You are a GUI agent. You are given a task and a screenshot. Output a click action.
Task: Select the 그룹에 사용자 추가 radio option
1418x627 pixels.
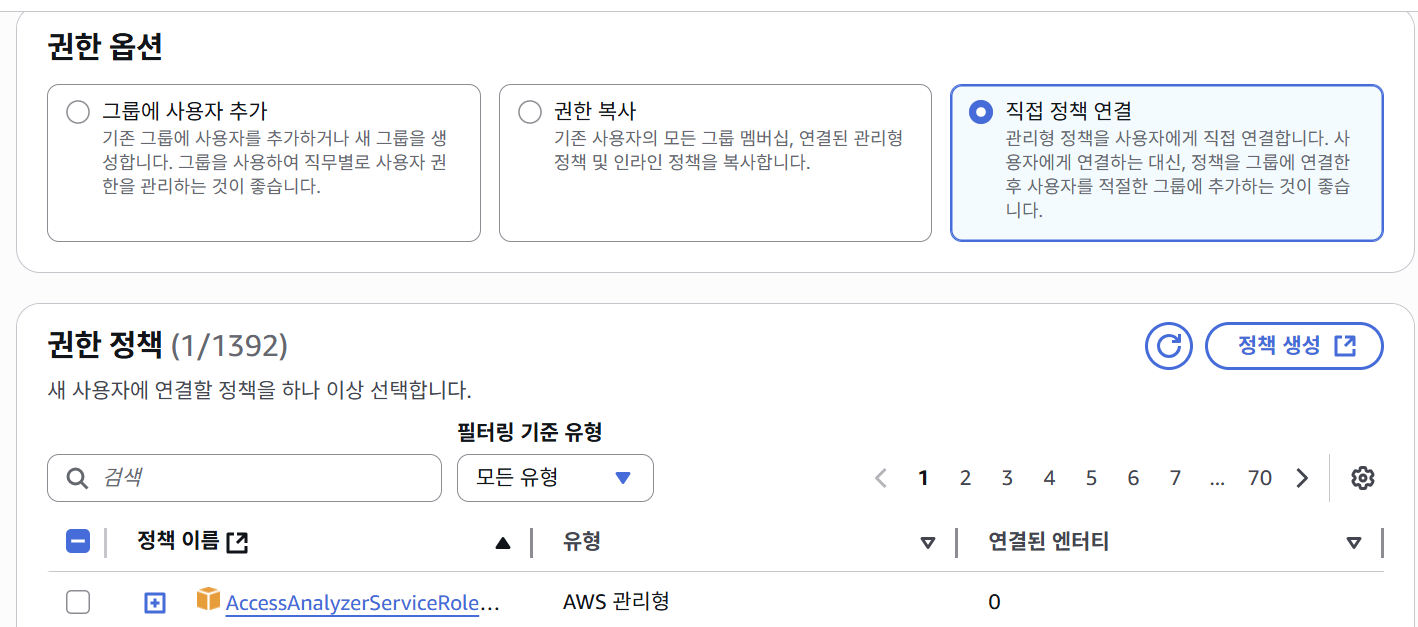pyautogui.click(x=78, y=112)
